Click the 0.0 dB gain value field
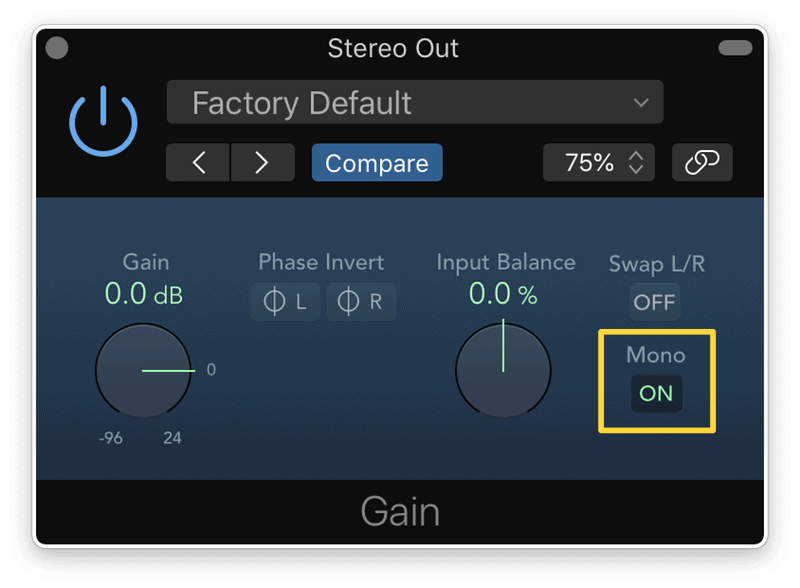 144,295
